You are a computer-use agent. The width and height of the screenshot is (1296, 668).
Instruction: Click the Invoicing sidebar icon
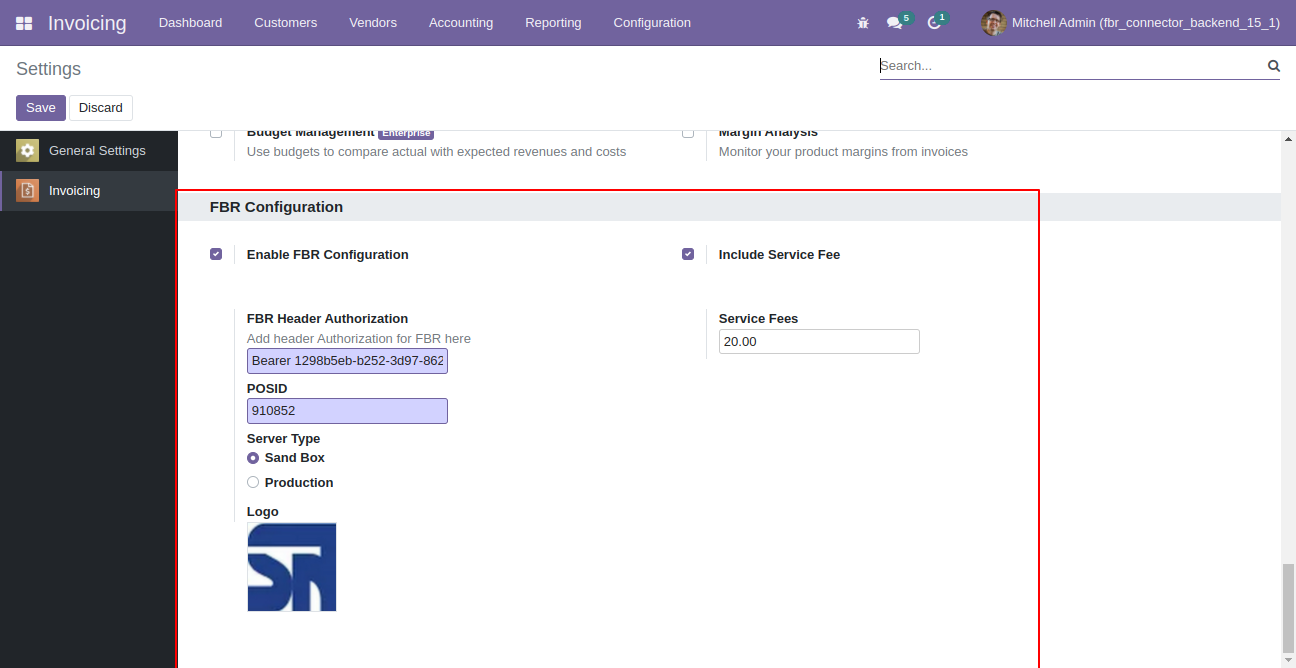coord(27,191)
